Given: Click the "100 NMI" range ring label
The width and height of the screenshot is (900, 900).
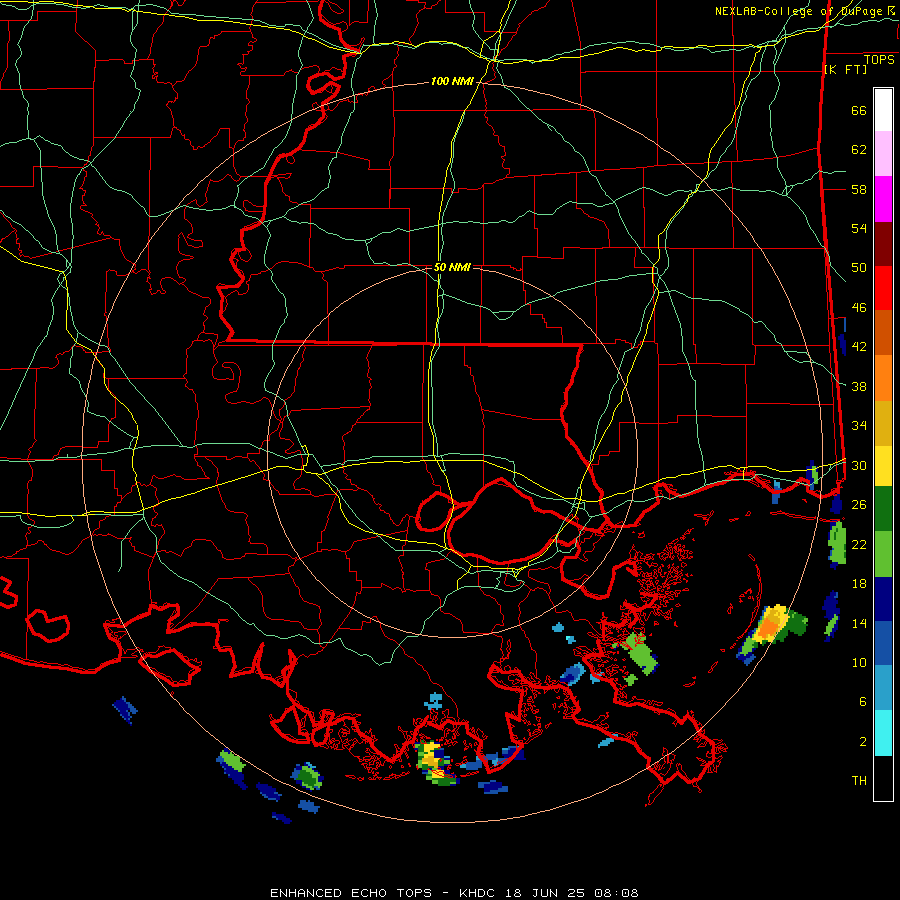Looking at the screenshot, I should point(452,82).
